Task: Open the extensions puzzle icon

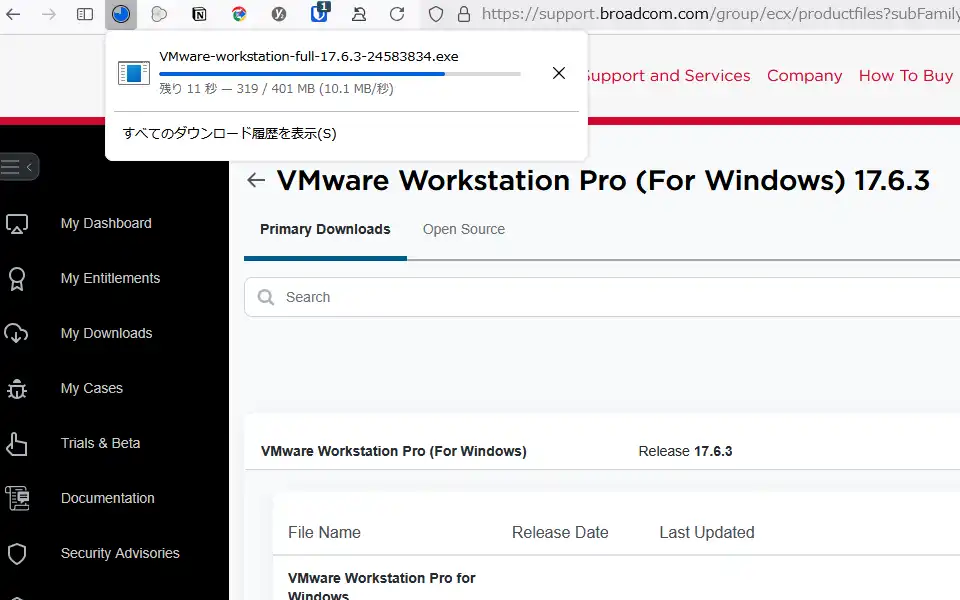Action: (x=159, y=13)
